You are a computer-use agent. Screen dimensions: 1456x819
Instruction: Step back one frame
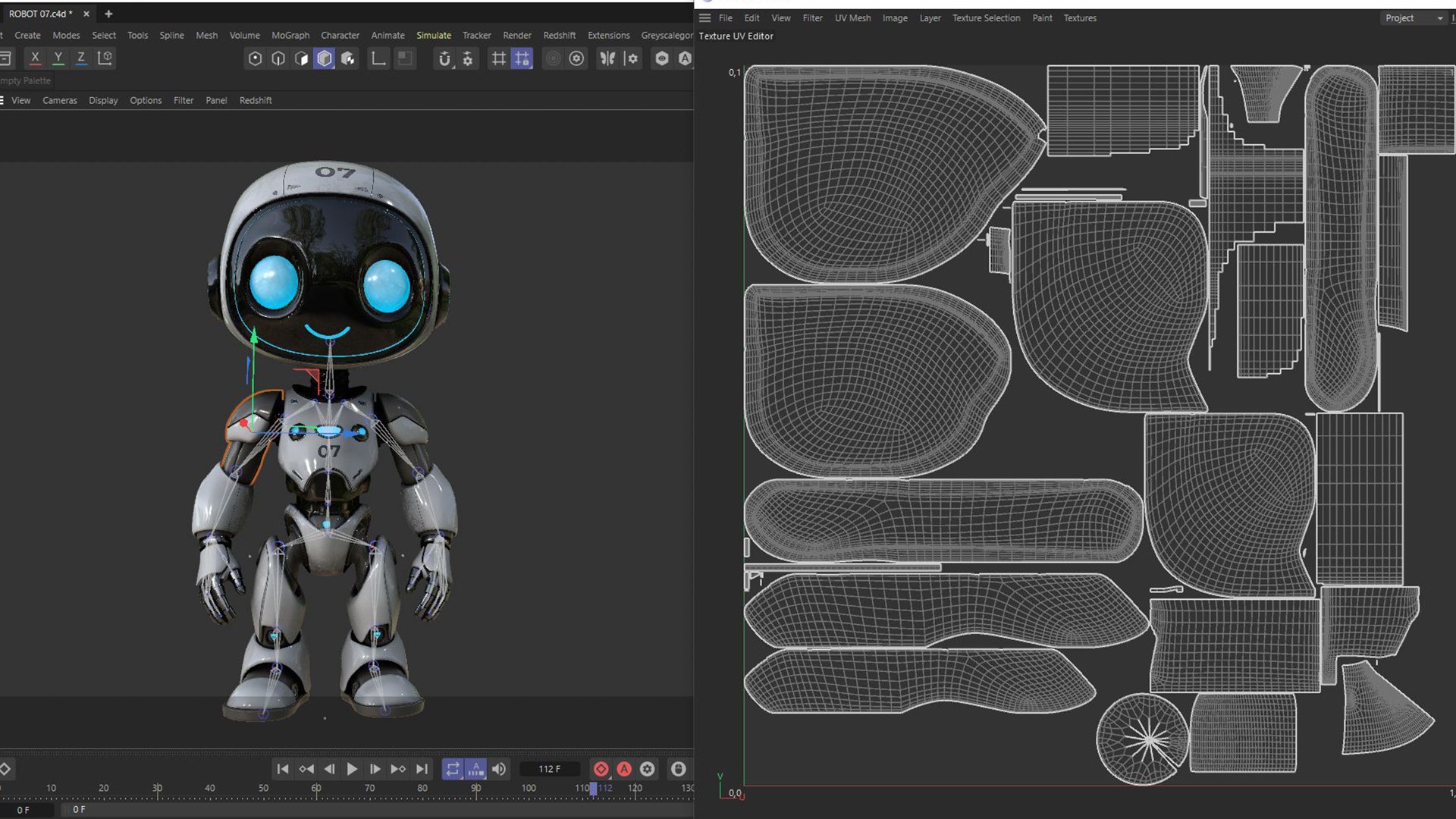click(329, 769)
